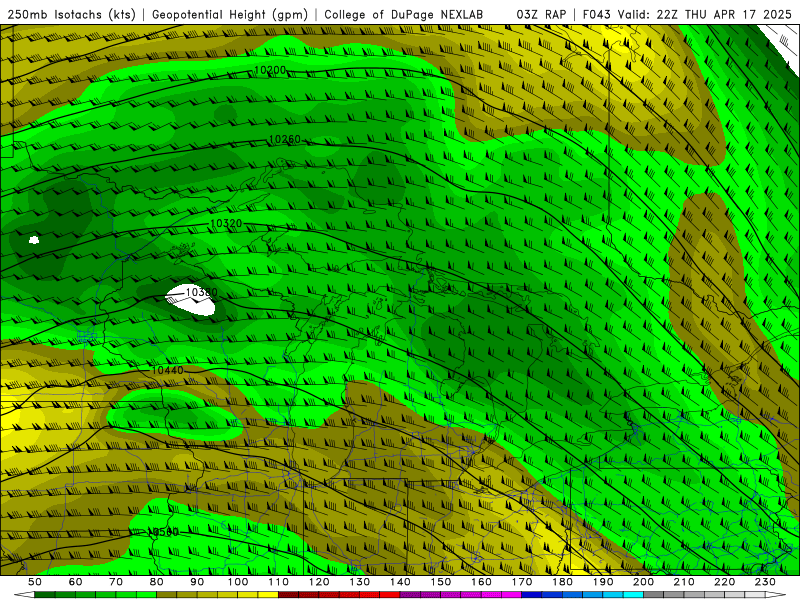Click the 130 kt color scale label
Viewport: 800px width, 600px height.
pos(360,582)
